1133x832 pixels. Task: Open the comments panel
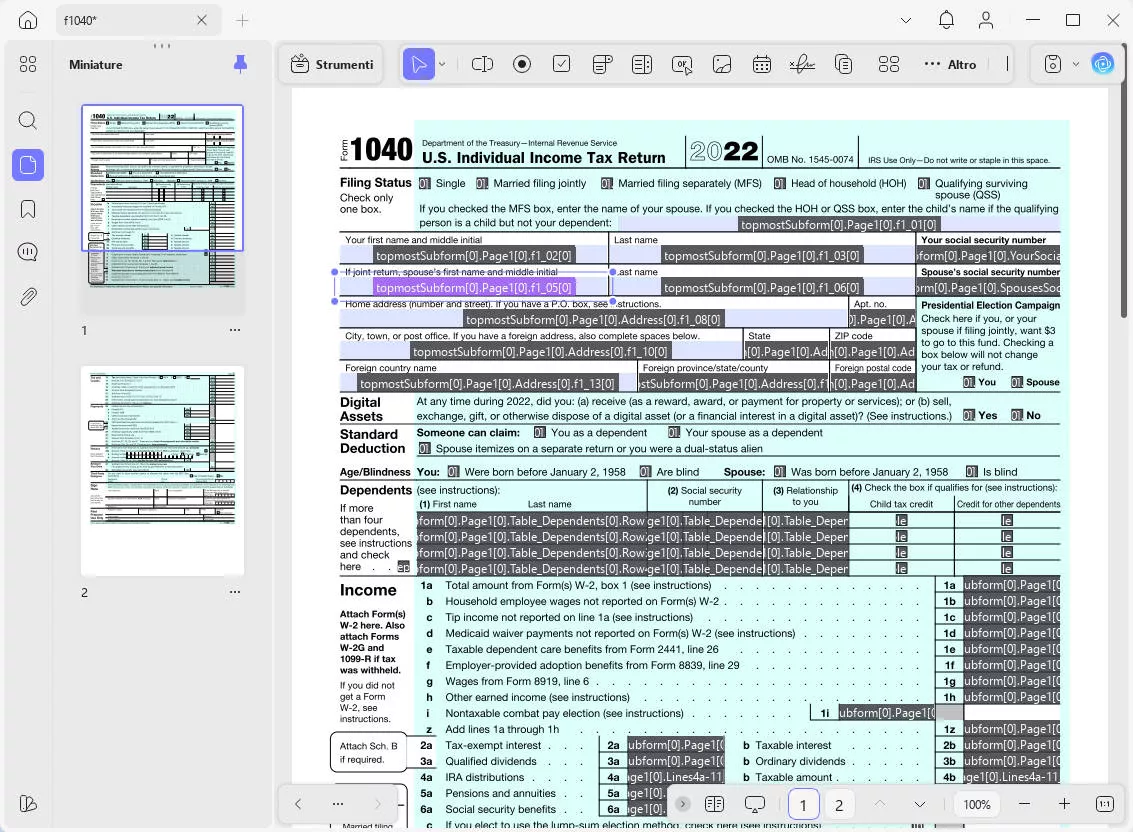point(27,252)
